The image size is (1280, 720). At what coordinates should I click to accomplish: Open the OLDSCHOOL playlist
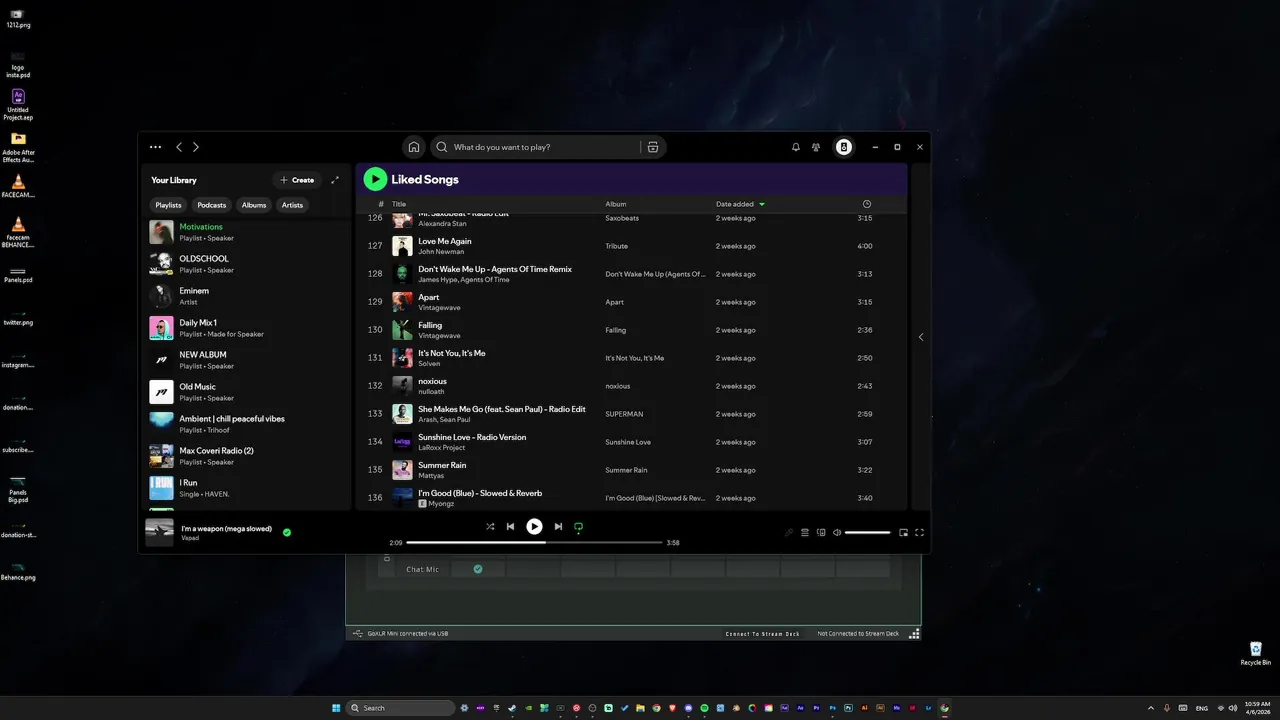pos(247,264)
